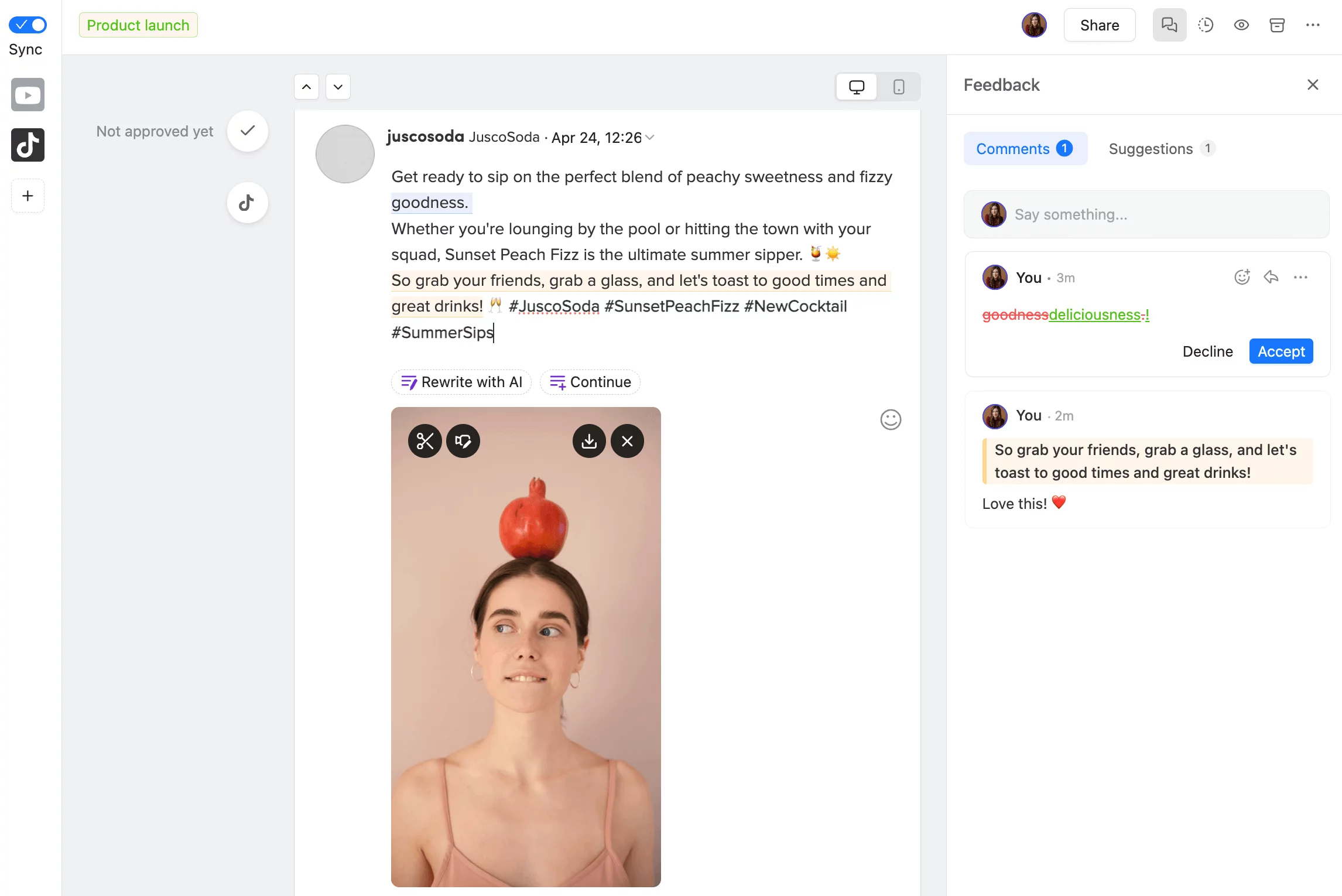Image resolution: width=1342 pixels, height=896 pixels.
Task: Click the Rewrite with AI button
Action: [462, 382]
